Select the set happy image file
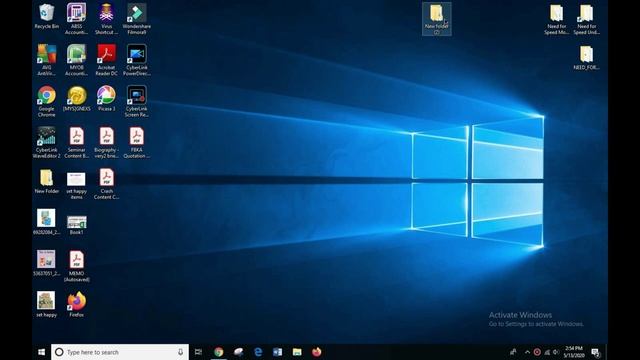Screen dimensions: 640x360 click(x=46, y=304)
